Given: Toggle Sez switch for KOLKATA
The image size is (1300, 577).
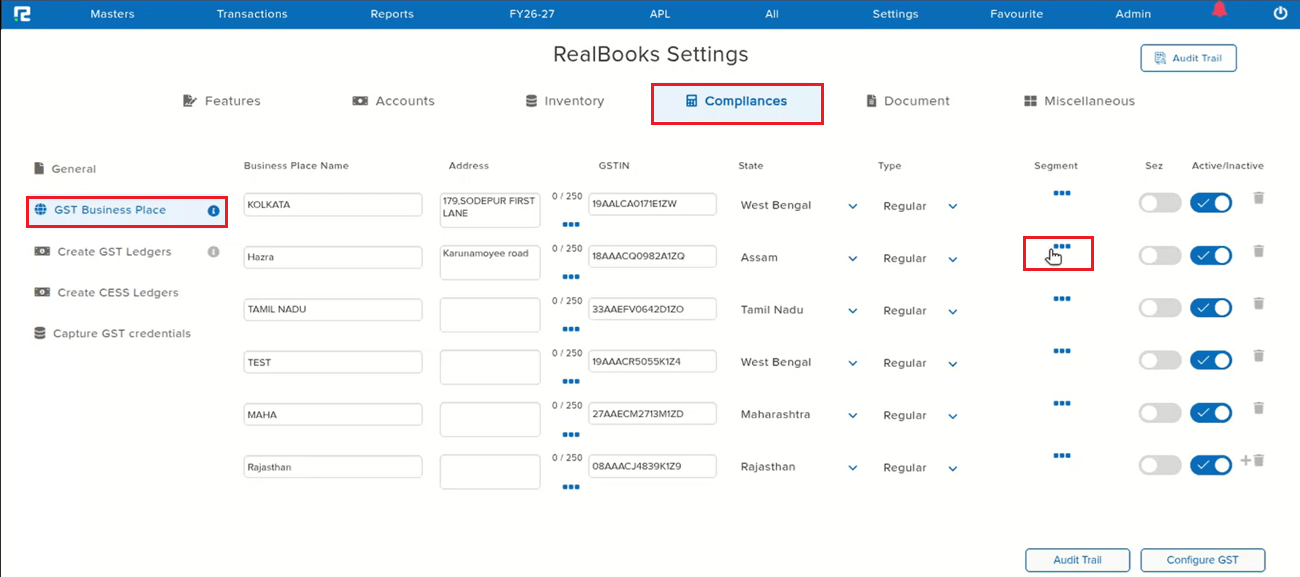Looking at the screenshot, I should point(1160,203).
